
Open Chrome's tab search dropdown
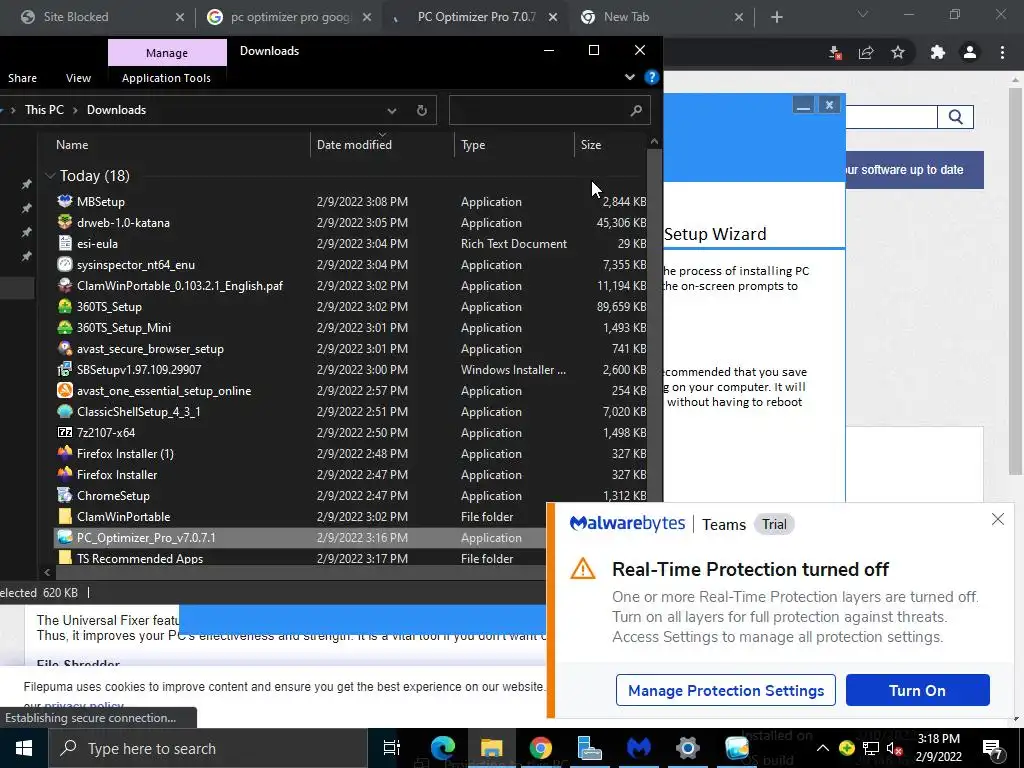click(x=863, y=14)
